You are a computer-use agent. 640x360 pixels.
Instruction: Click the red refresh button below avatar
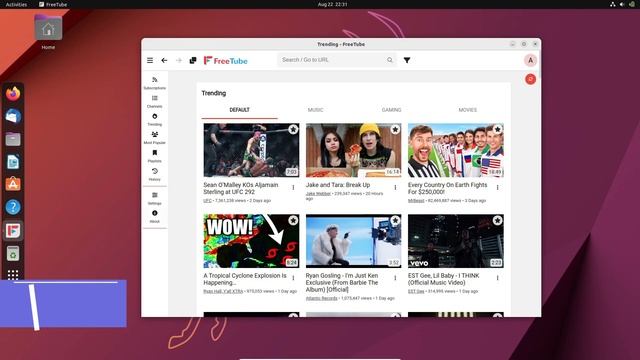530,79
